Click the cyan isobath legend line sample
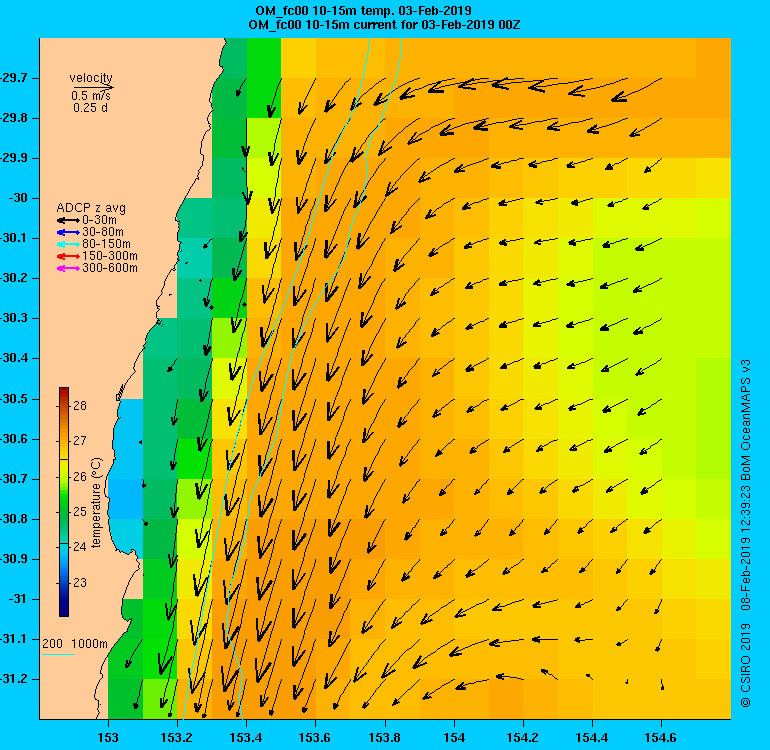Screen dimensions: 770x750 coord(57,654)
